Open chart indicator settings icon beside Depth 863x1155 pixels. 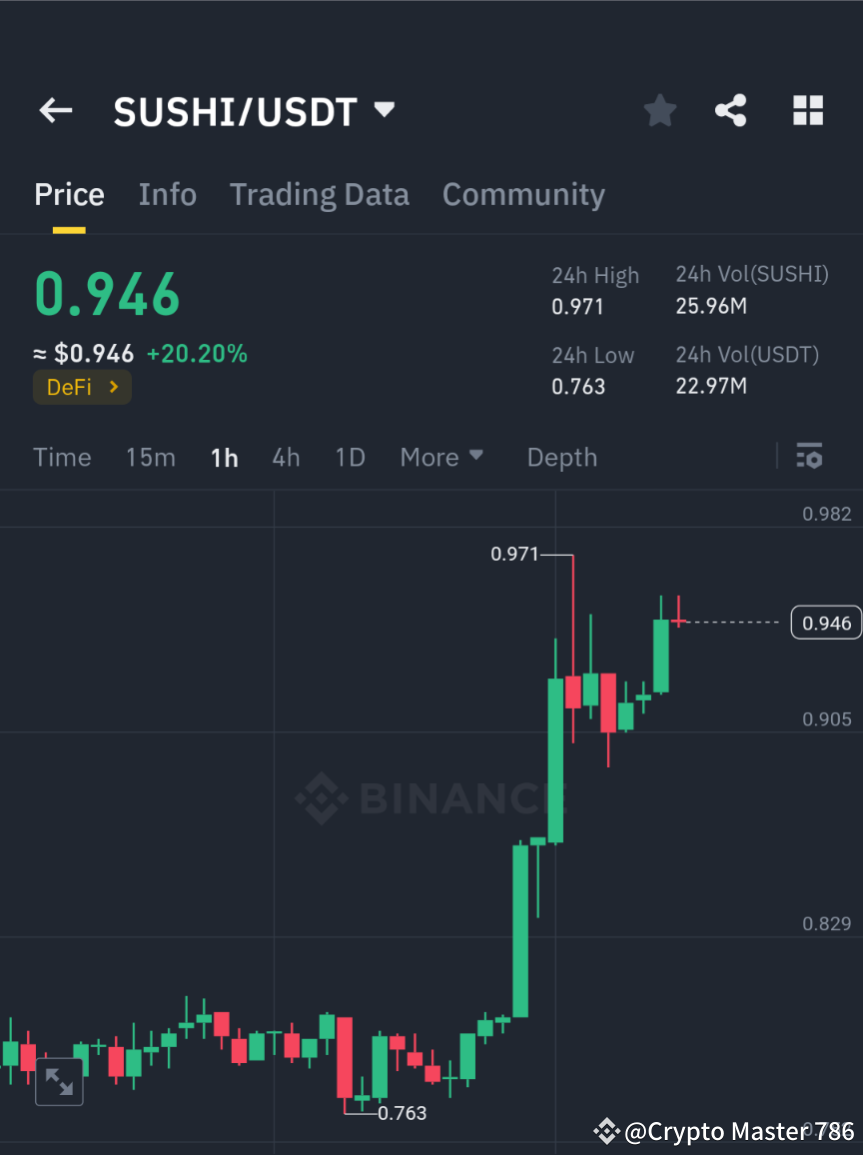coord(810,457)
